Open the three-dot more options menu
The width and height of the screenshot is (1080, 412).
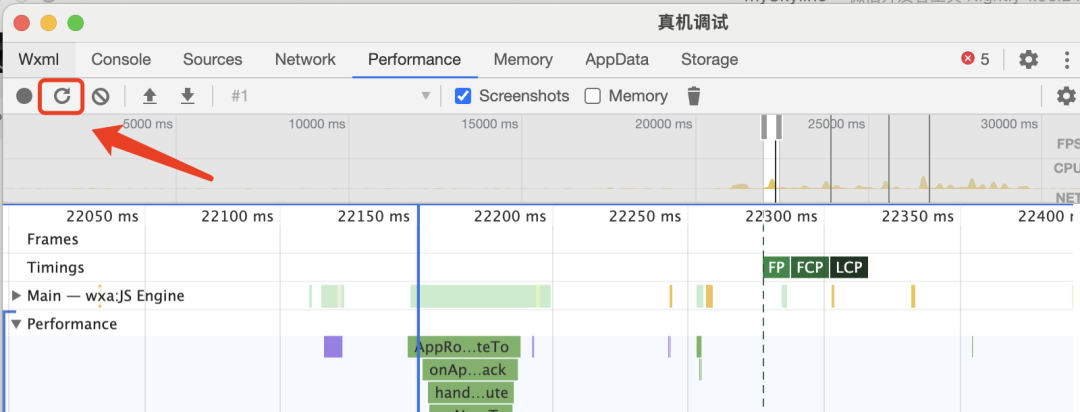pyautogui.click(x=1068, y=59)
